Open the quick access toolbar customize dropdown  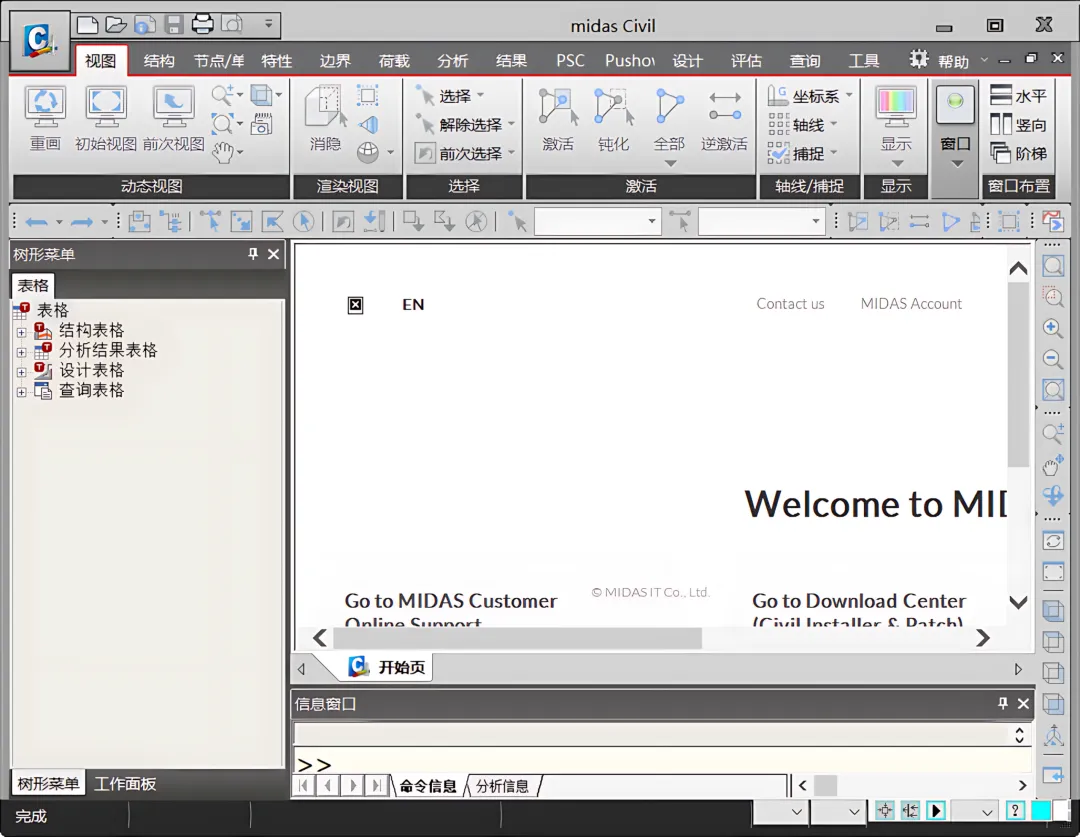point(269,24)
